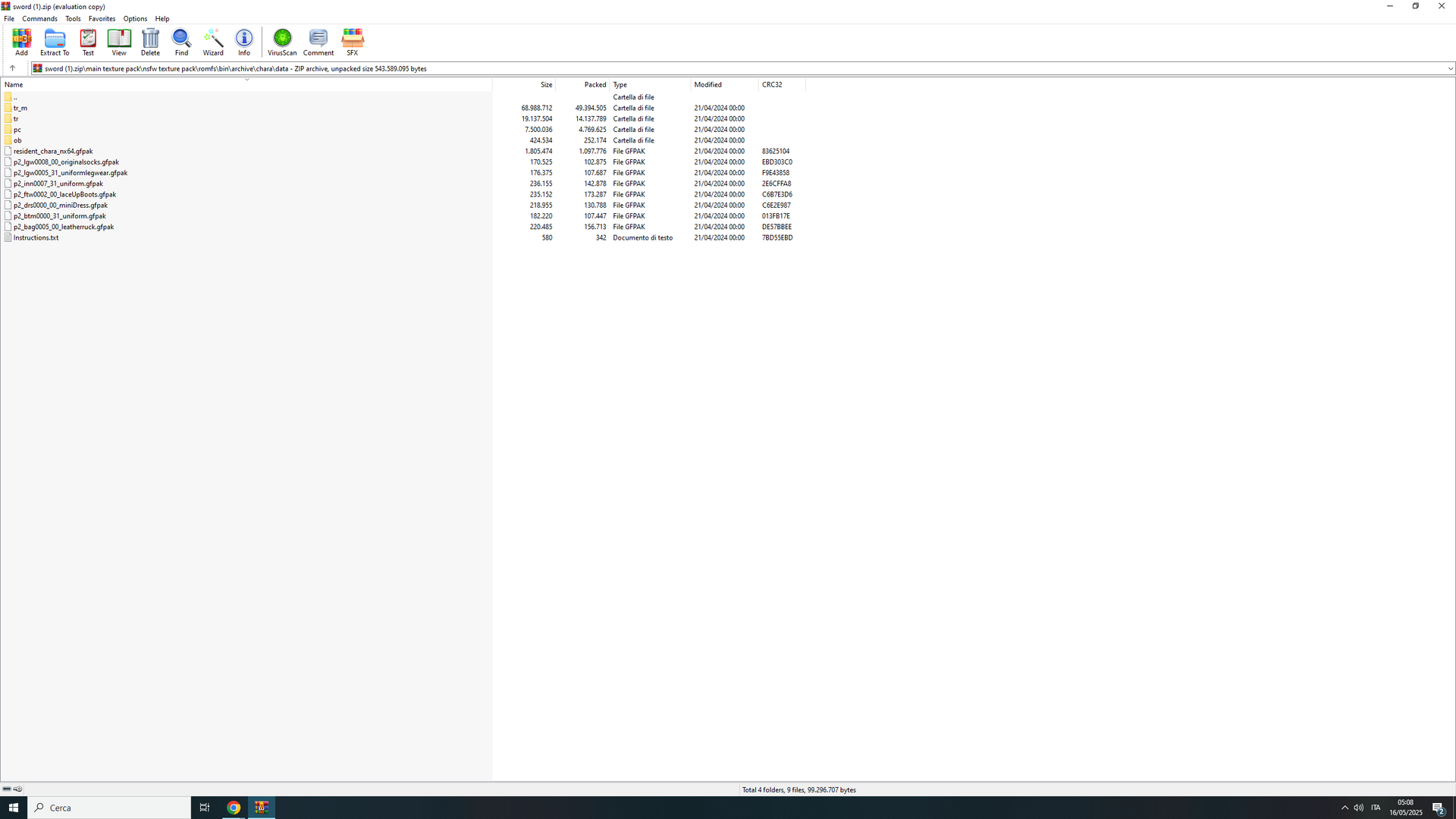Open the volume control in system tray
The width and height of the screenshot is (1456, 819).
click(1358, 808)
